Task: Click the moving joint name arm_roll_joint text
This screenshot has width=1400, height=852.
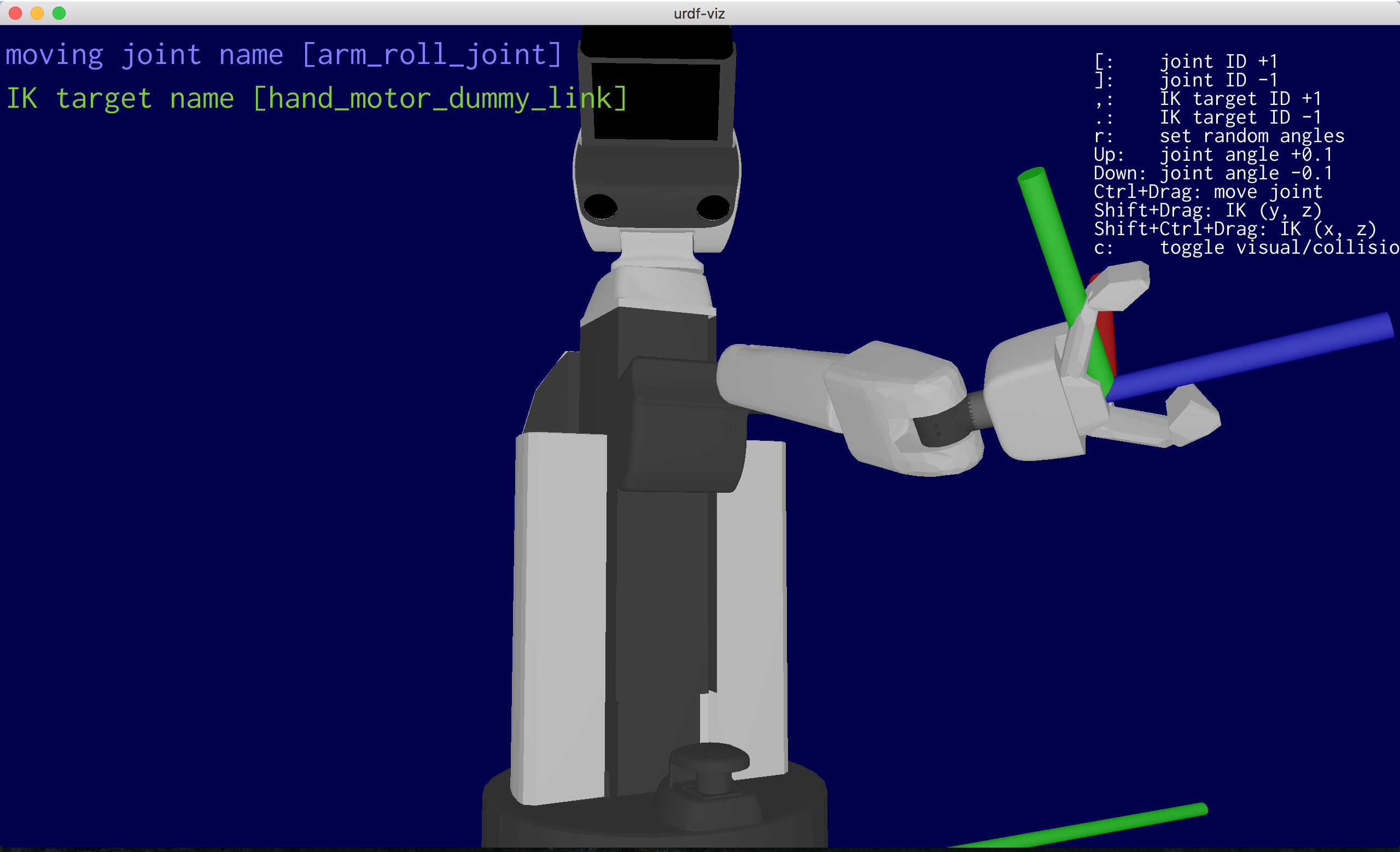Action: coord(283,55)
